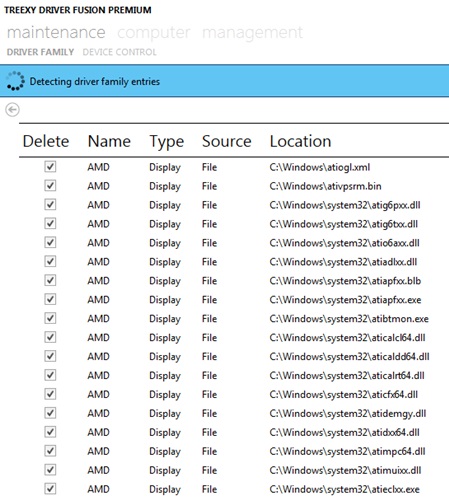Image resolution: width=449 pixels, height=500 pixels.
Task: Uncheck the atiogl.xml delete checkbox
Action: coord(50,167)
